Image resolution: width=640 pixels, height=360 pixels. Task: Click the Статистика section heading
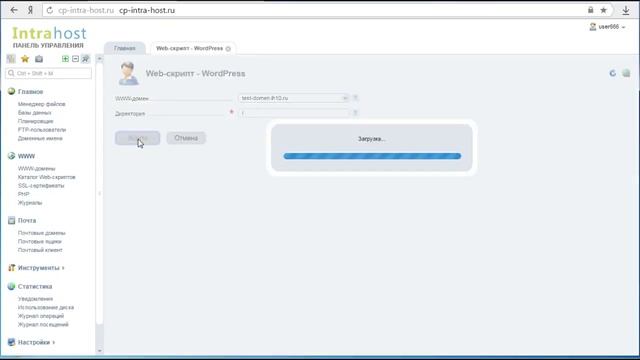click(35, 287)
